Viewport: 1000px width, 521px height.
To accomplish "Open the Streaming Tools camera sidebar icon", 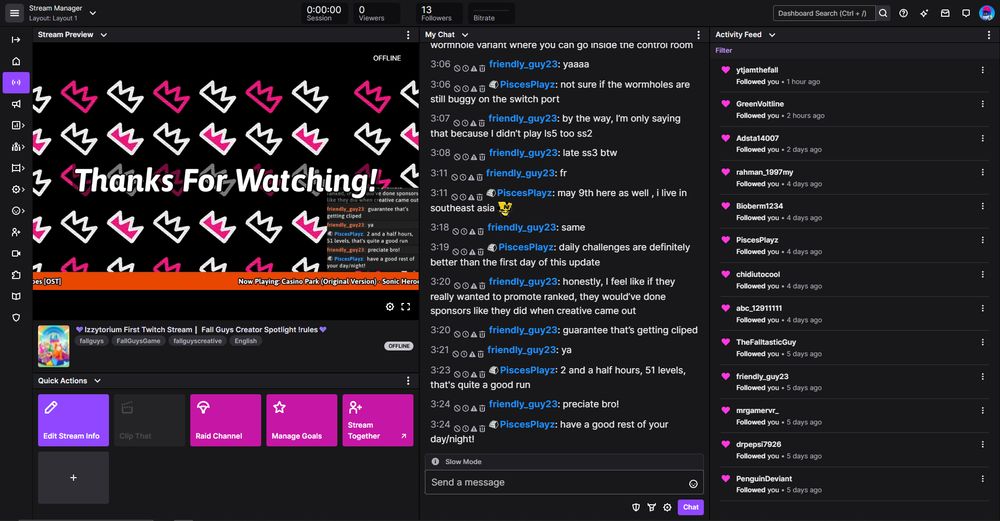I will pyautogui.click(x=16, y=253).
